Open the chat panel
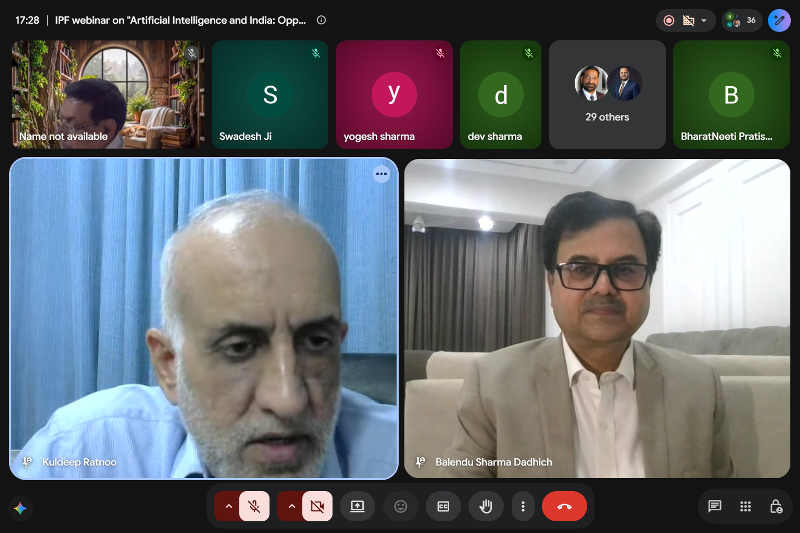Viewport: 800px width, 533px height. tap(714, 506)
